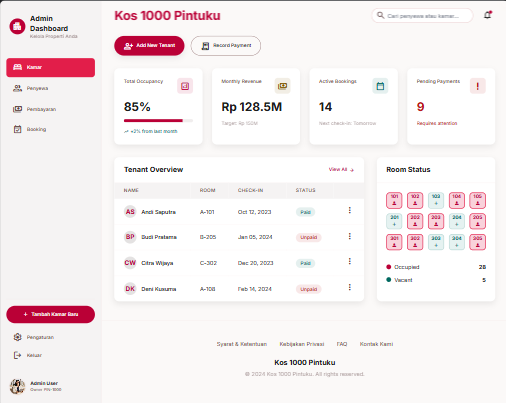Select occupied room 305 tile
Viewport: 506px width, 403px height.
coord(478,242)
